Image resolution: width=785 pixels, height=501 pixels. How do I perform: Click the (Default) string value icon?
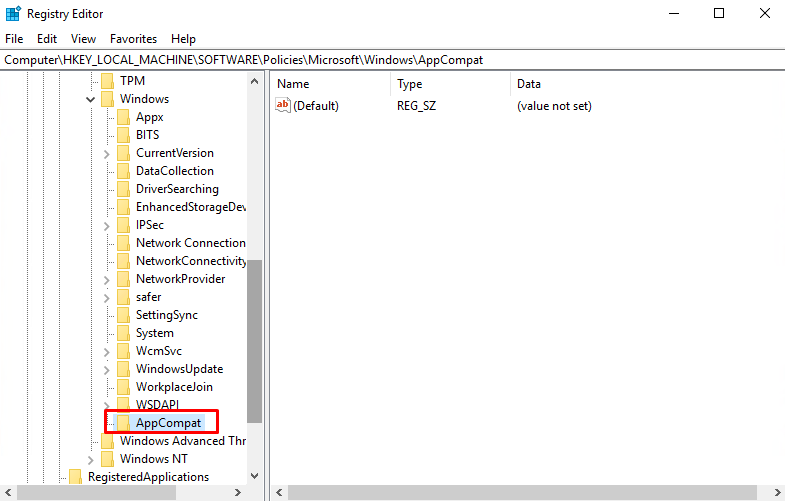(282, 105)
